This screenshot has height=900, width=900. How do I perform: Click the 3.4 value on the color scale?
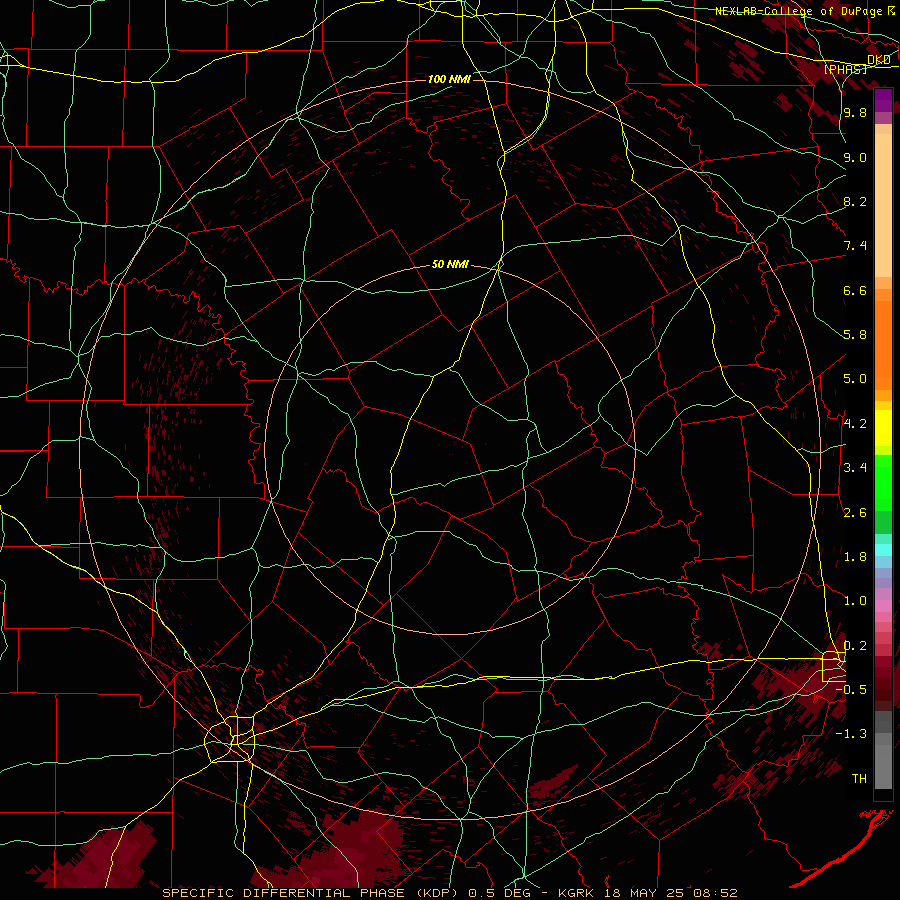click(855, 468)
